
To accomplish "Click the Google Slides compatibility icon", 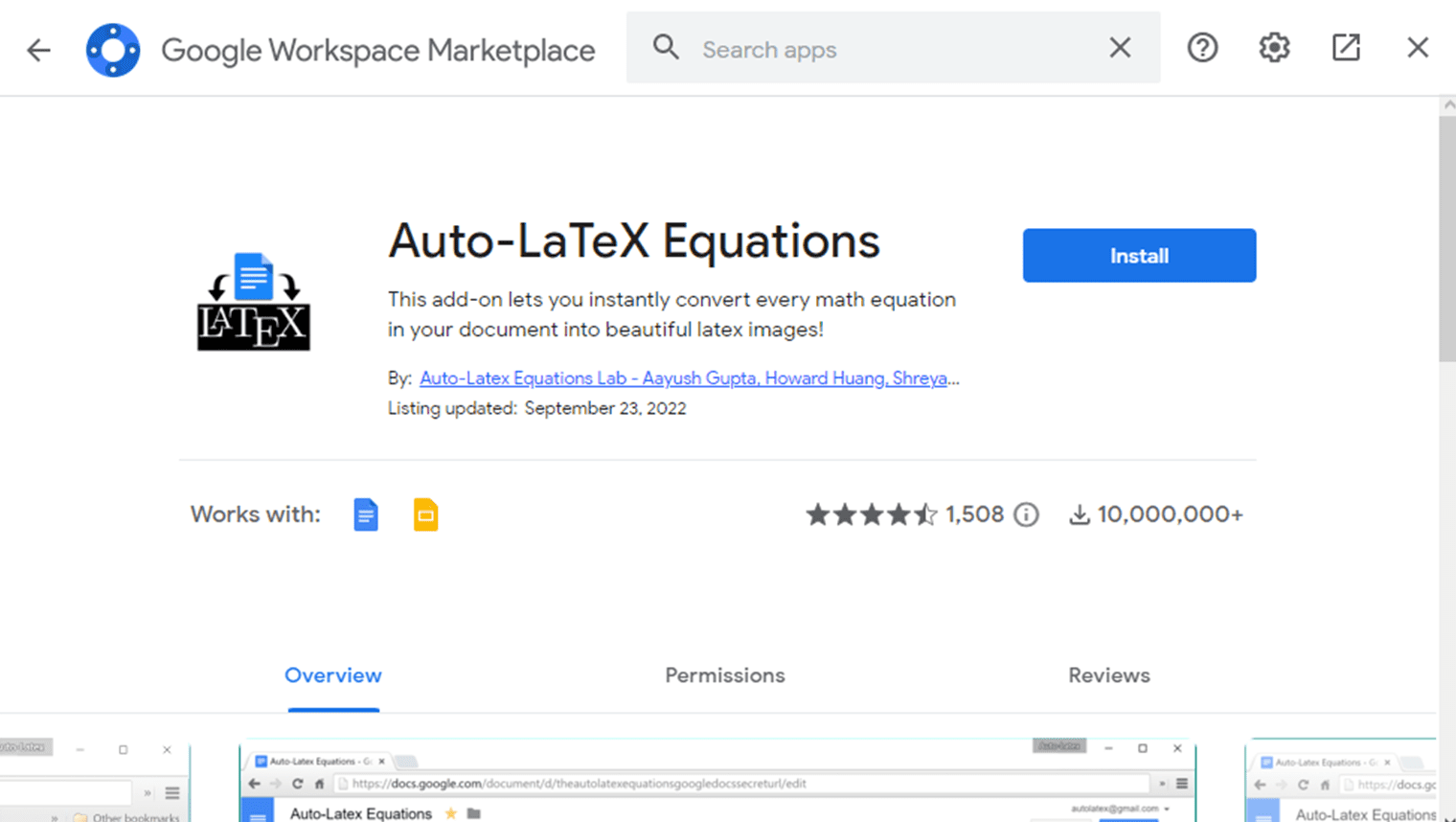I will 425,514.
